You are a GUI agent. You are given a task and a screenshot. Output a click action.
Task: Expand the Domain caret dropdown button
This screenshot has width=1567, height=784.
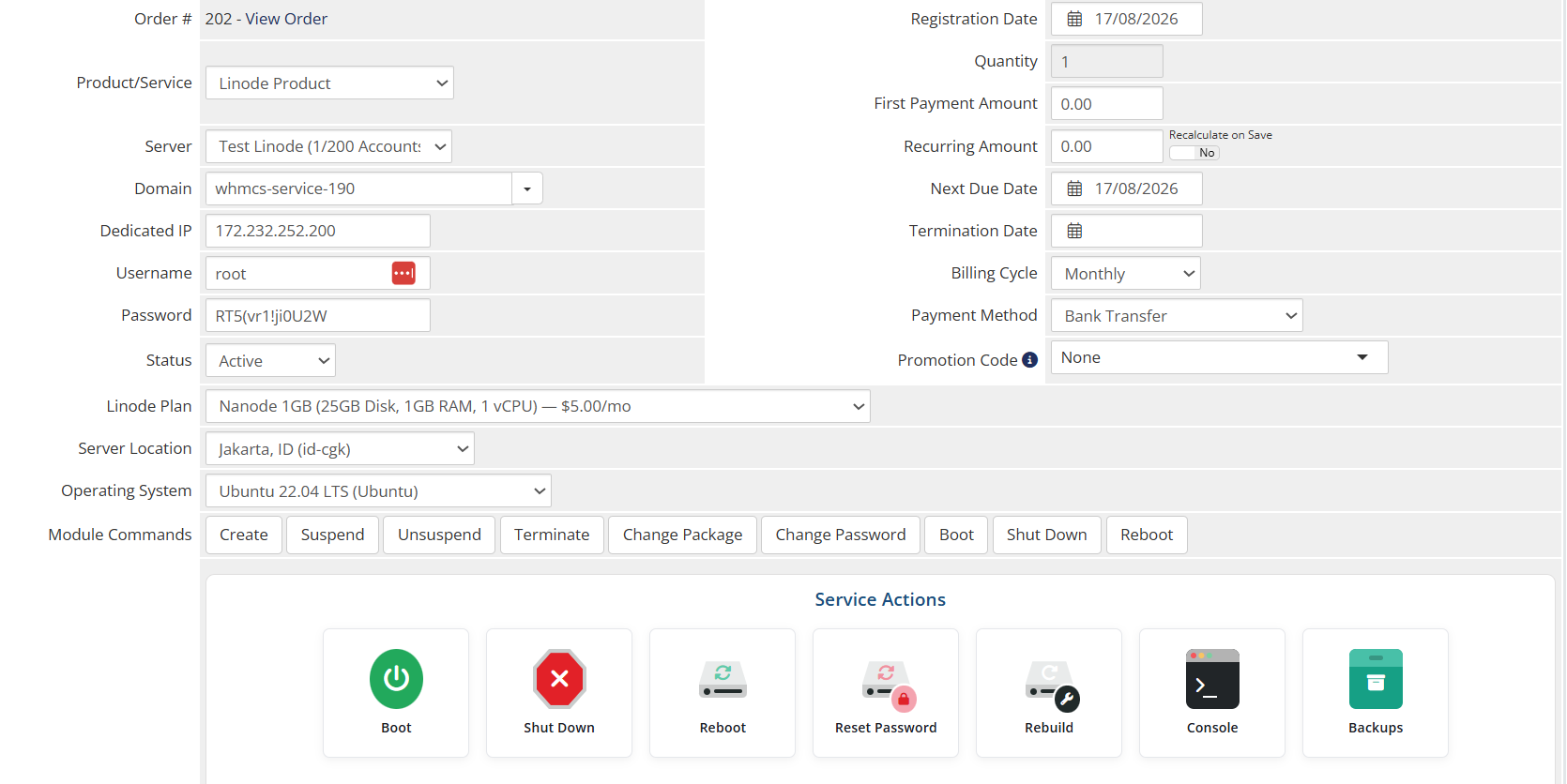[x=527, y=188]
